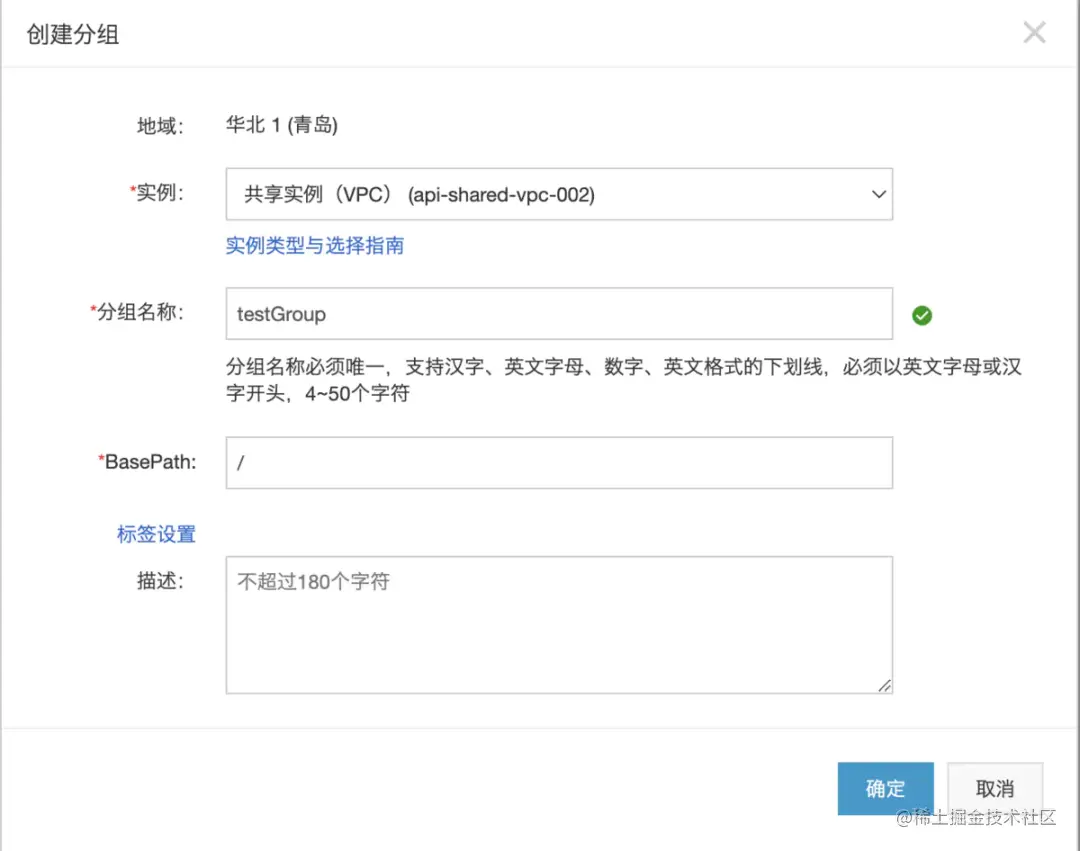Click the region text 华北 1 (青岛)
The image size is (1080, 851).
pos(282,125)
